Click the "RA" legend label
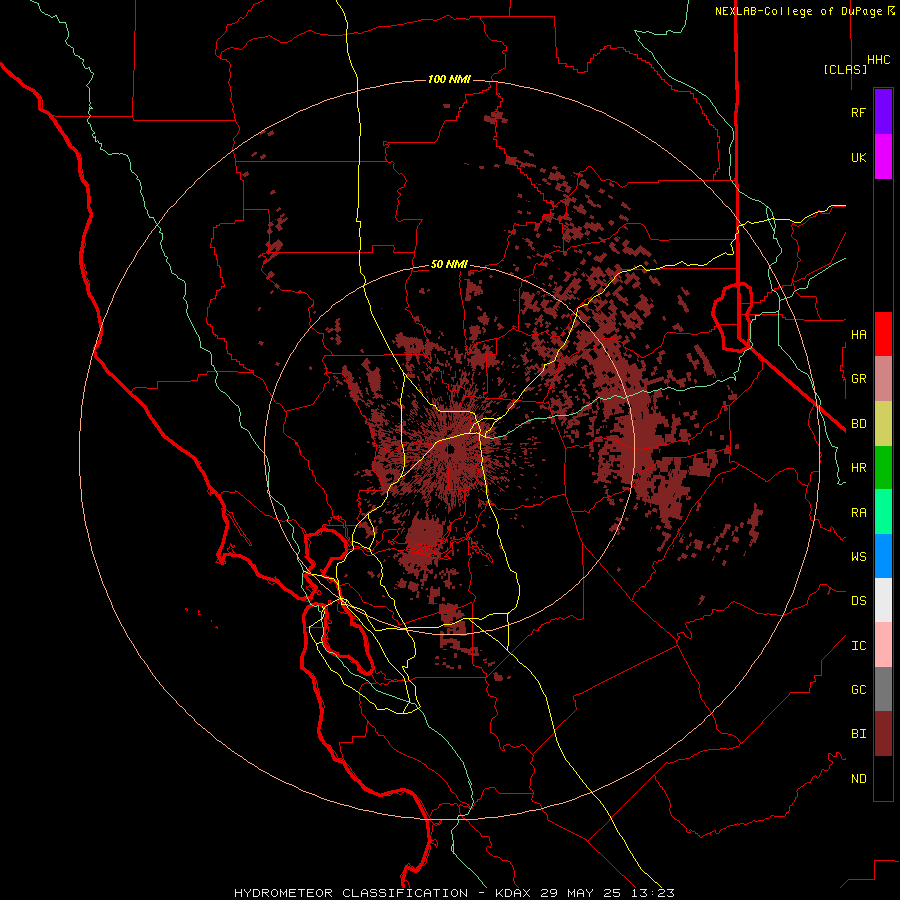Viewport: 900px width, 900px height. click(858, 513)
